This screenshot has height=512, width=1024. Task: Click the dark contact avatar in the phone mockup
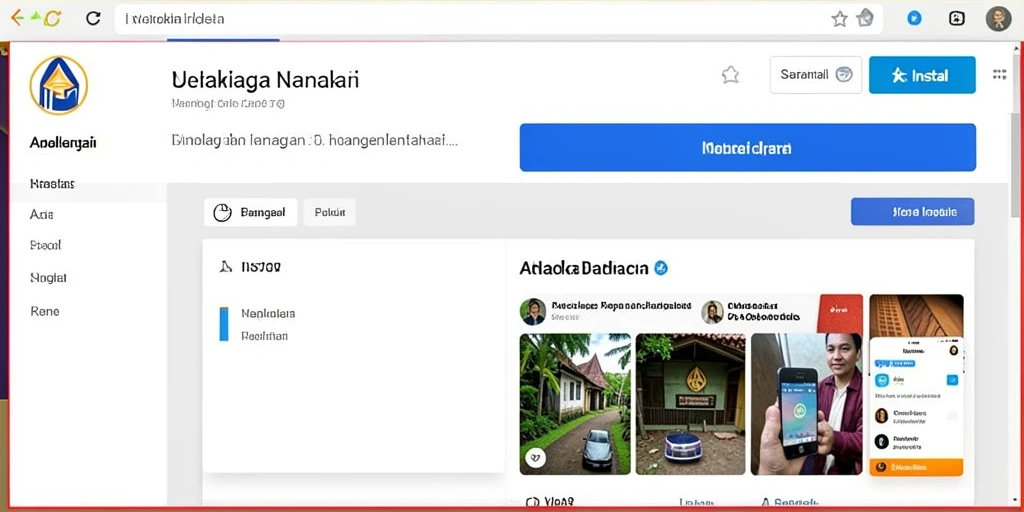(x=881, y=441)
